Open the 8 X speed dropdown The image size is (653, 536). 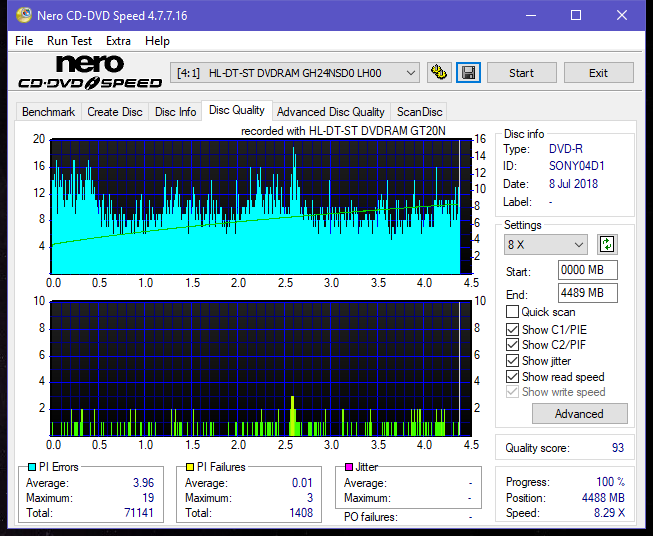(546, 244)
